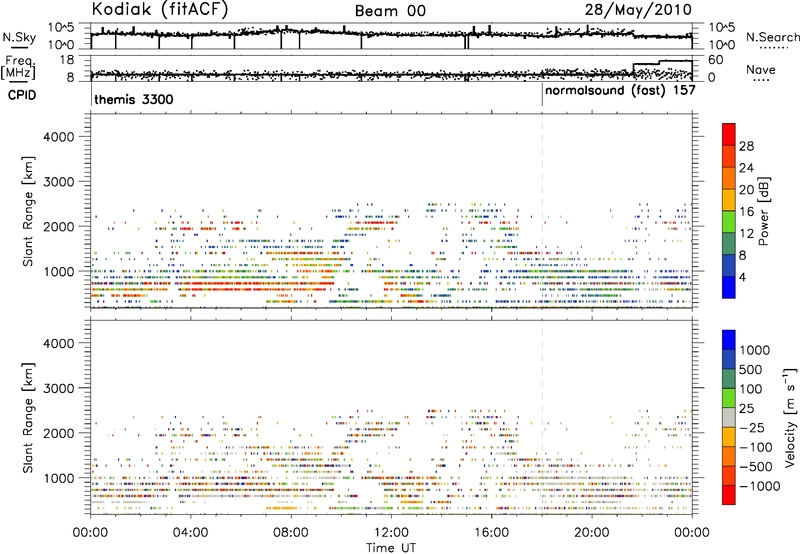Click the power panel 'Slant Range [km]' label
Screen dimensions: 800x554
pyautogui.click(x=28, y=211)
